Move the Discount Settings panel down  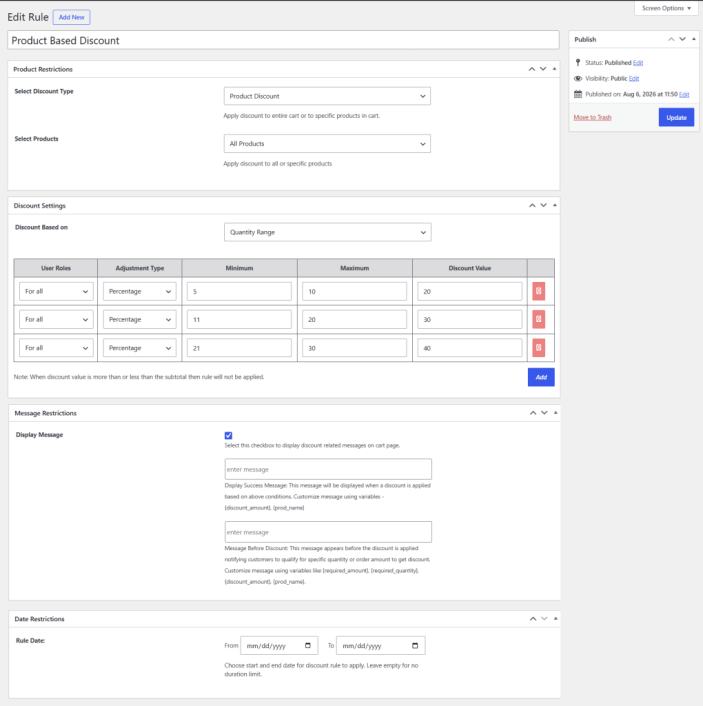click(544, 205)
